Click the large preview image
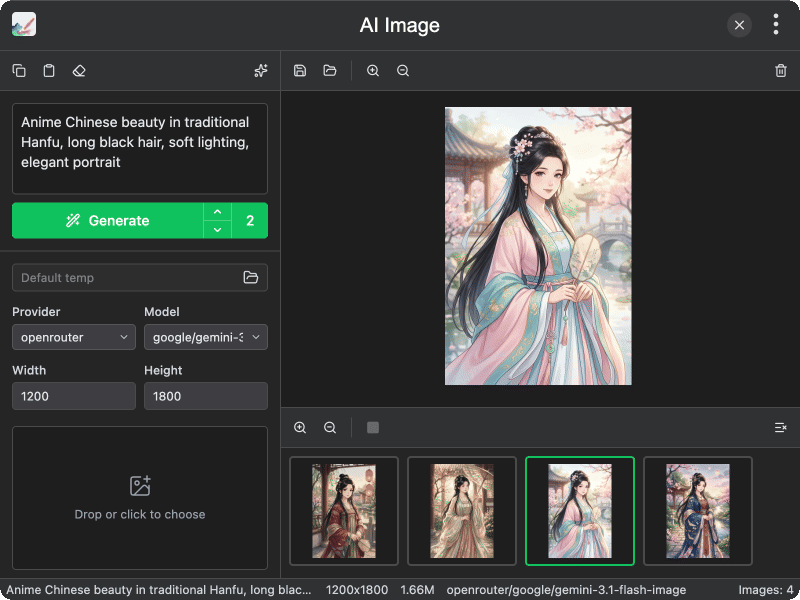 (538, 246)
